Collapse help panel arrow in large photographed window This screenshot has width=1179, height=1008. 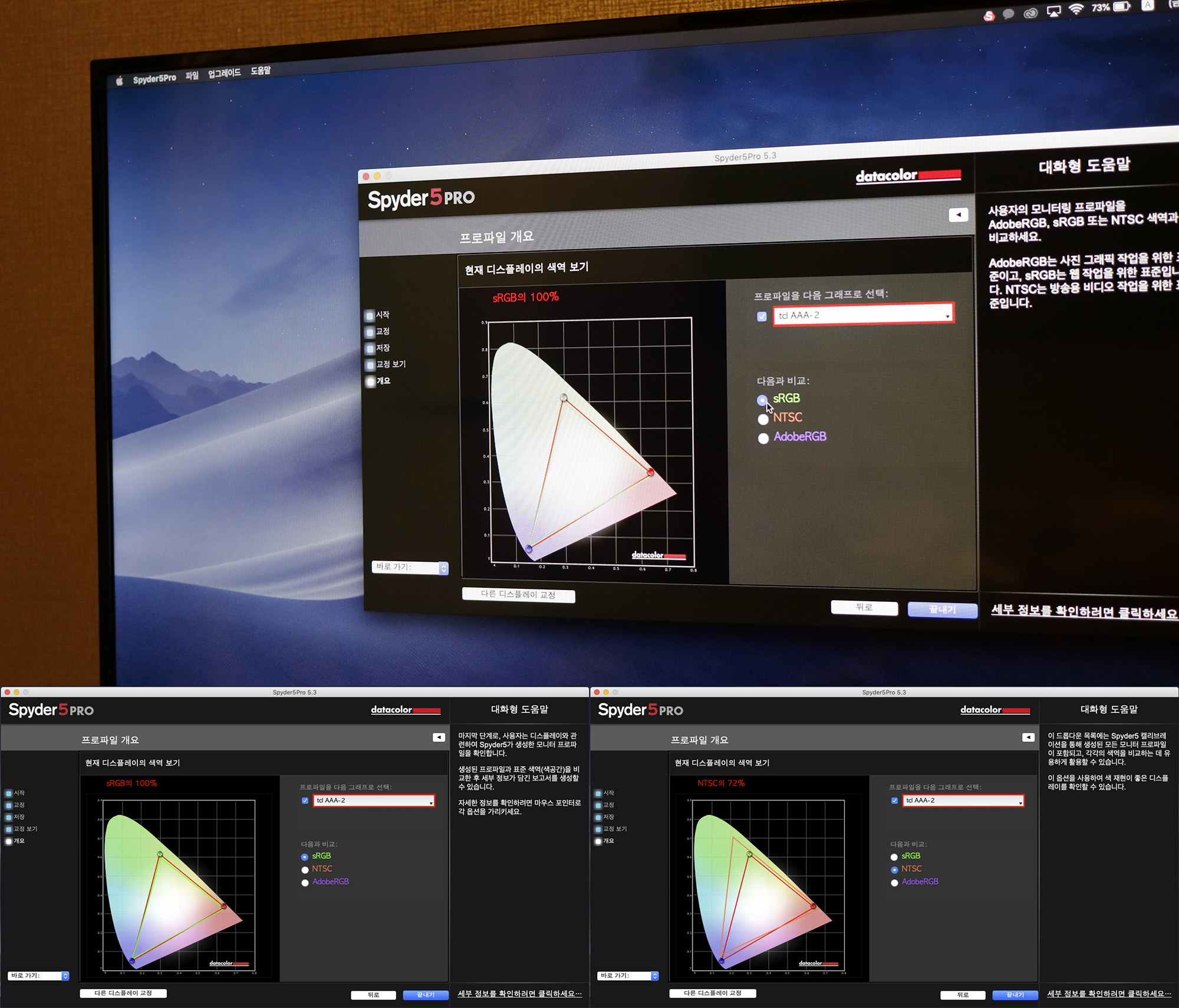coord(958,215)
